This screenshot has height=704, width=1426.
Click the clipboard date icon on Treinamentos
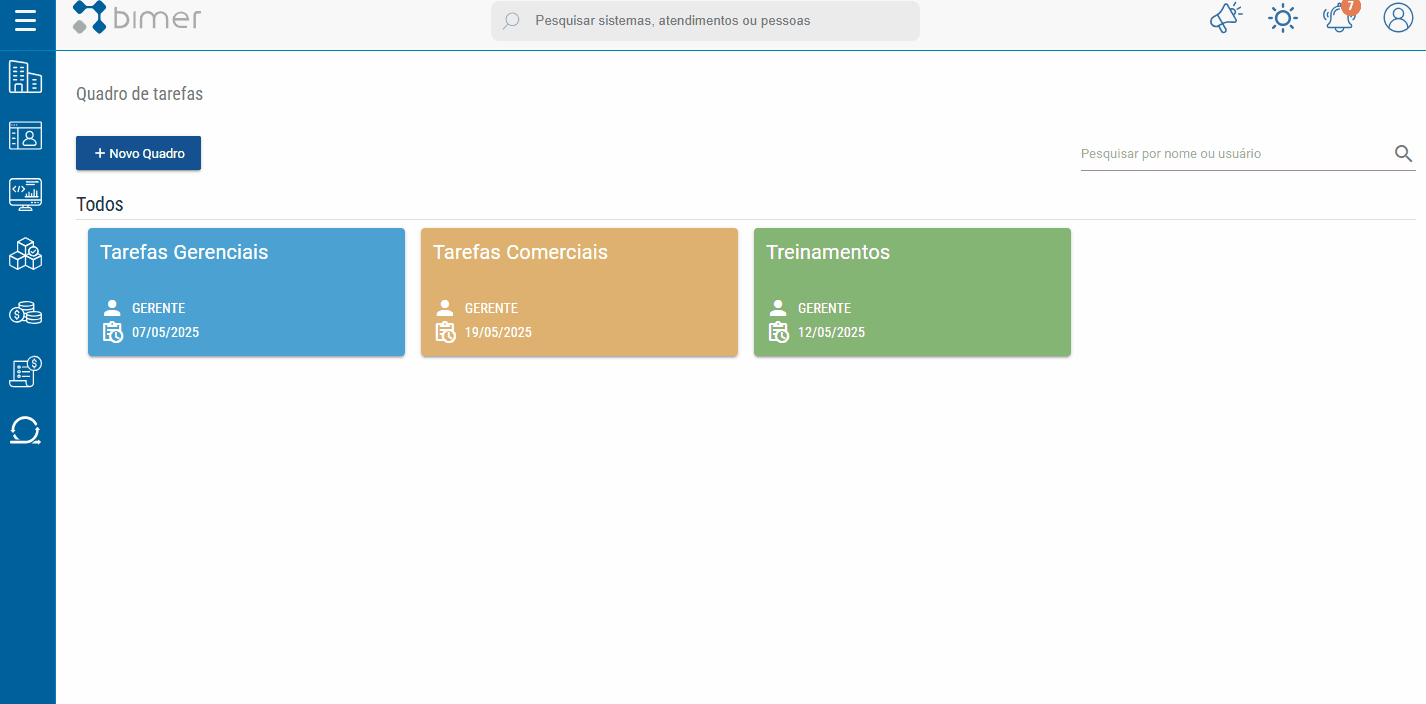click(779, 332)
